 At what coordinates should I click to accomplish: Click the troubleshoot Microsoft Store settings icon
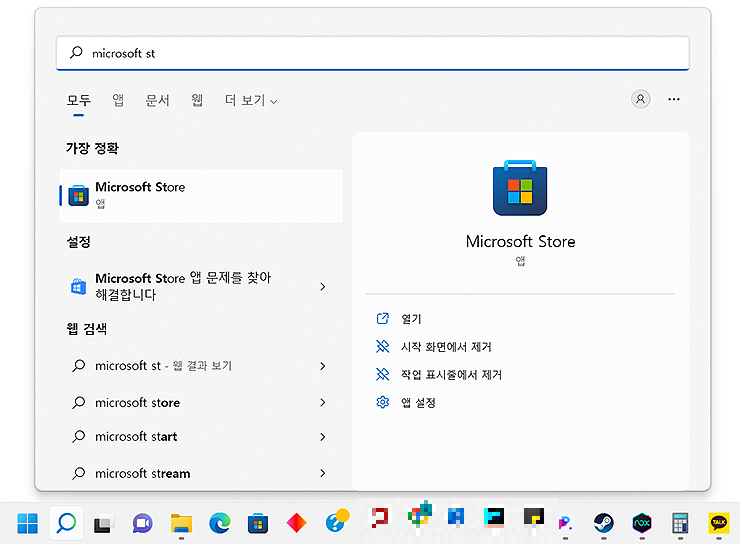[x=78, y=286]
